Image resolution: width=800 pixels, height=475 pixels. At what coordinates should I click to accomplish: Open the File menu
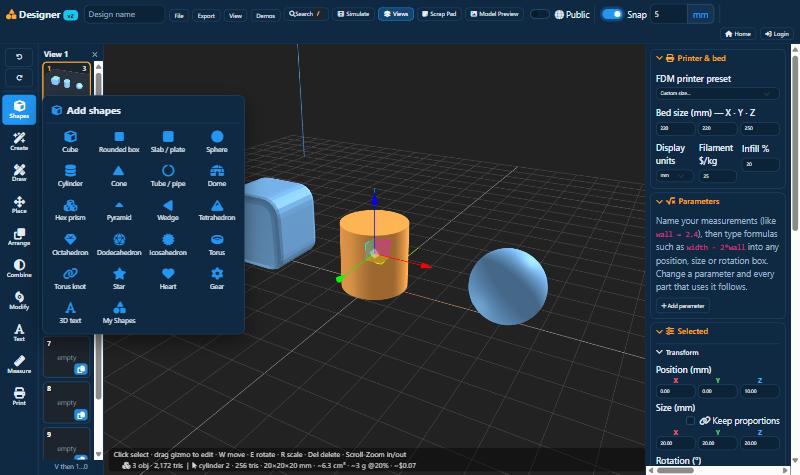click(x=179, y=16)
